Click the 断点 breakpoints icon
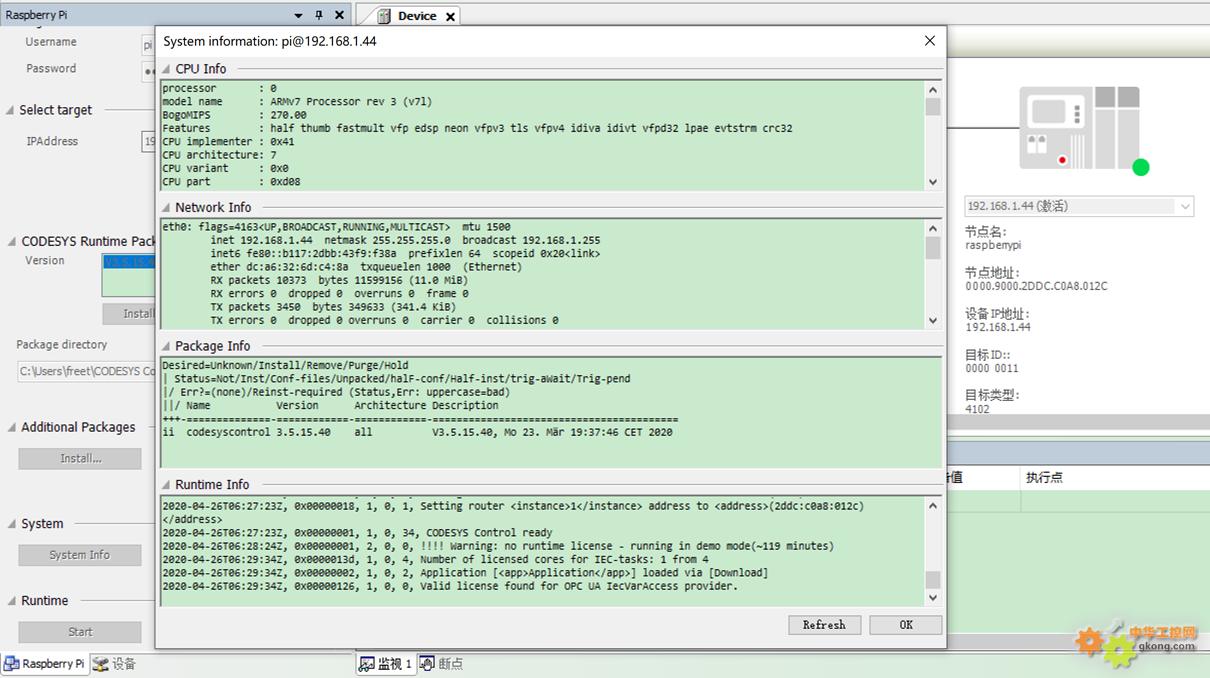1210x678 pixels. pyautogui.click(x=427, y=663)
